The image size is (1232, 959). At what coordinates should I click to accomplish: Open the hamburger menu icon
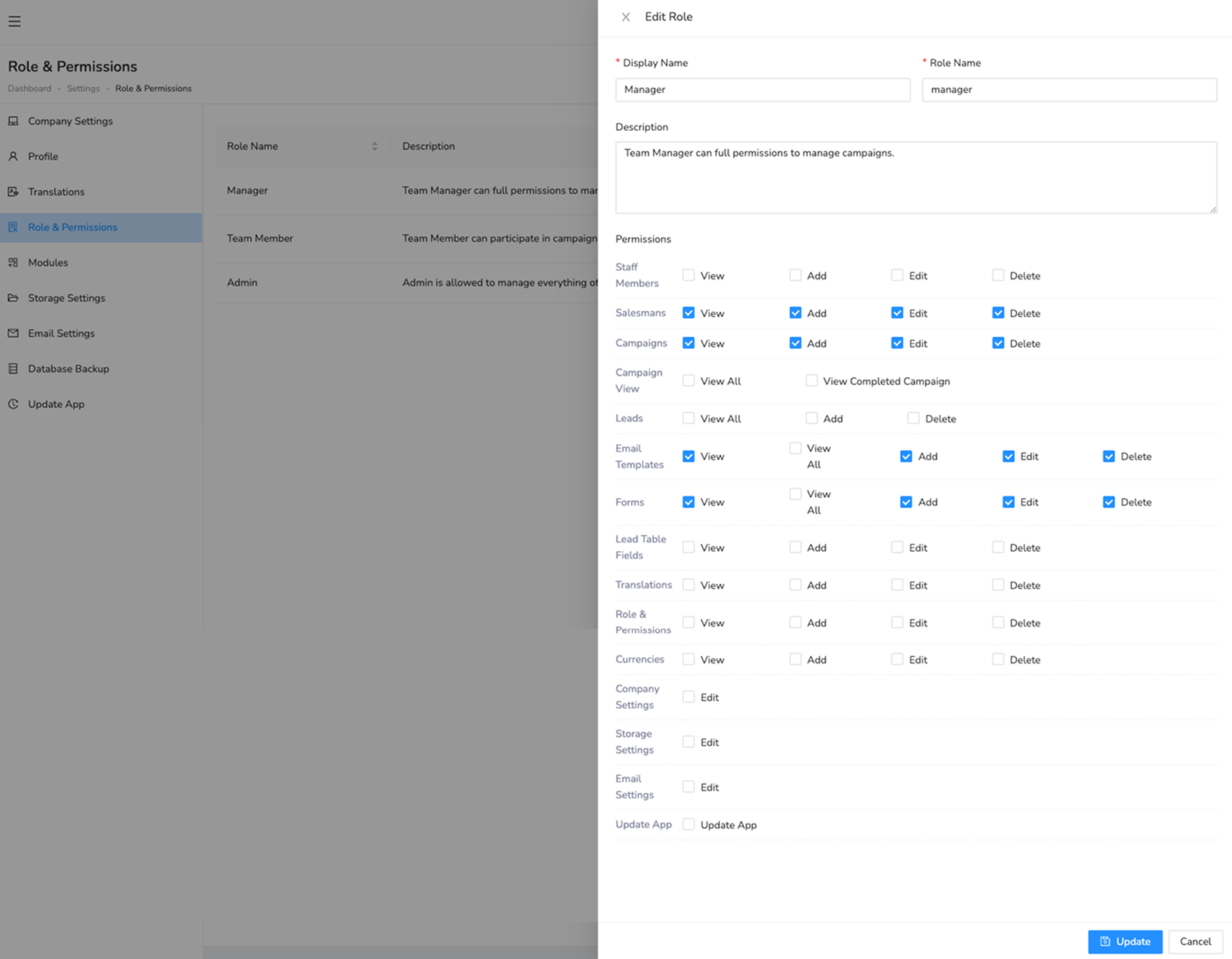tap(15, 22)
